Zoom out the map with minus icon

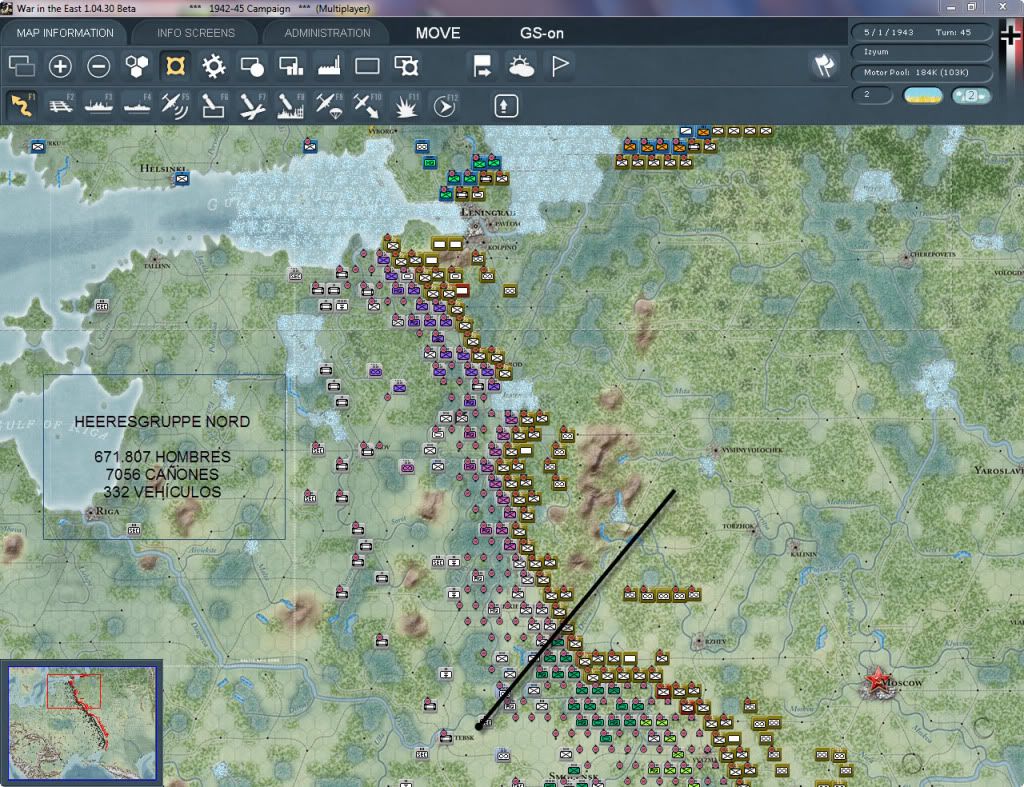coord(99,66)
